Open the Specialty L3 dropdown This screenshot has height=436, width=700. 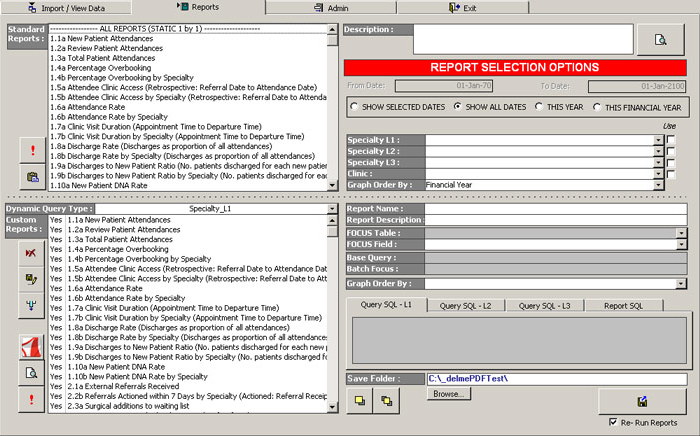pos(658,162)
